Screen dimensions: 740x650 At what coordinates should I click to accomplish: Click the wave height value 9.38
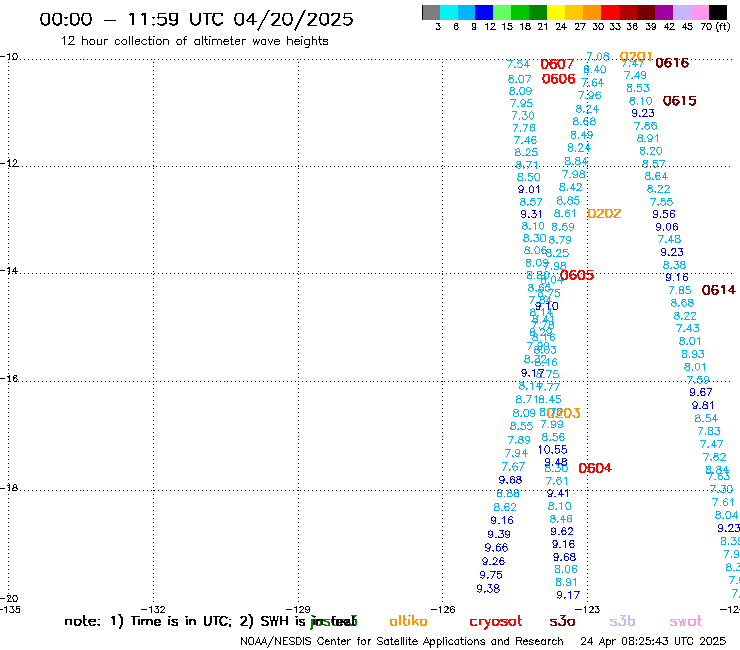coord(488,589)
